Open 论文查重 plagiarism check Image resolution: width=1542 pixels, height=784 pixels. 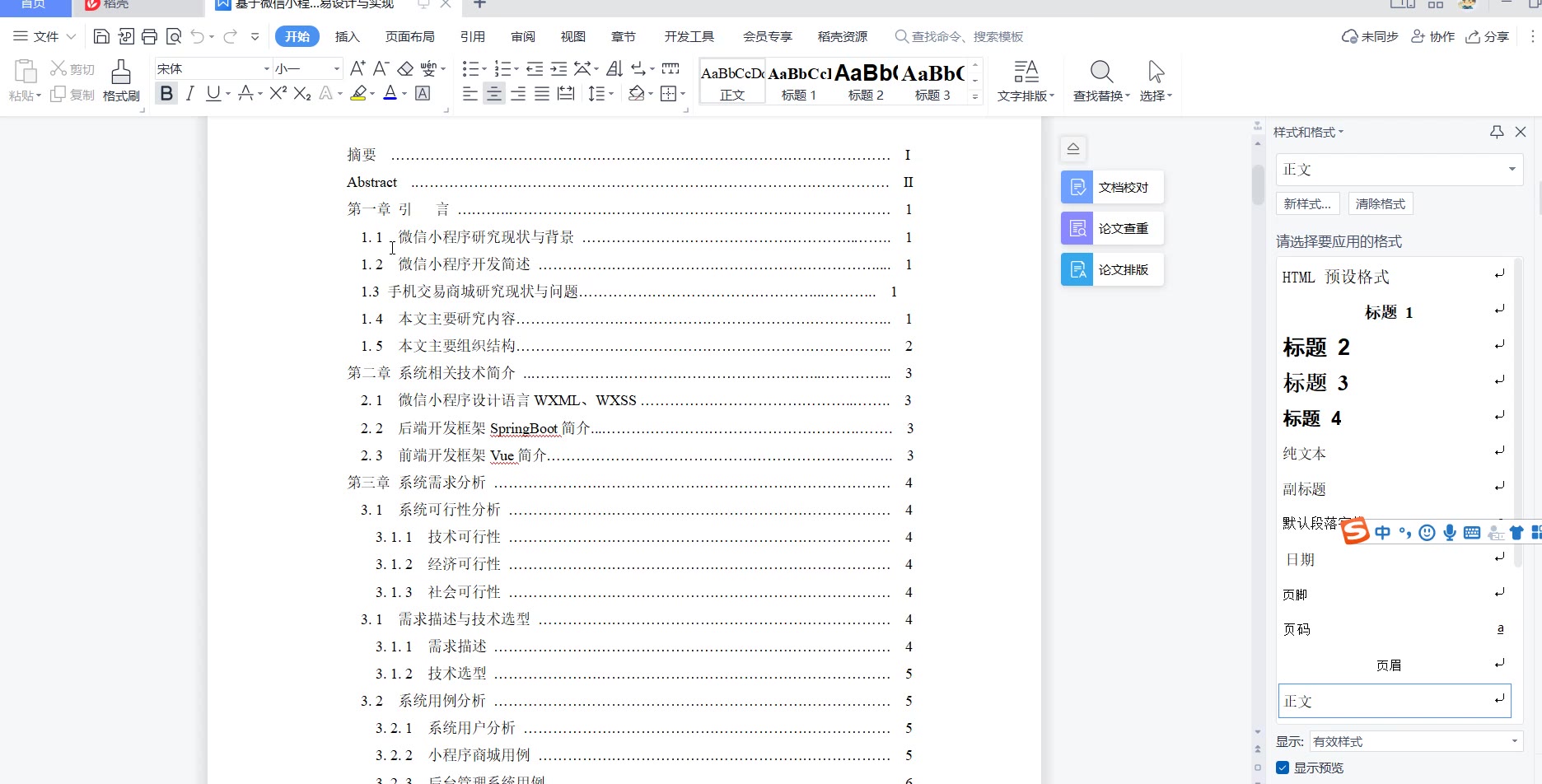pyautogui.click(x=1112, y=228)
